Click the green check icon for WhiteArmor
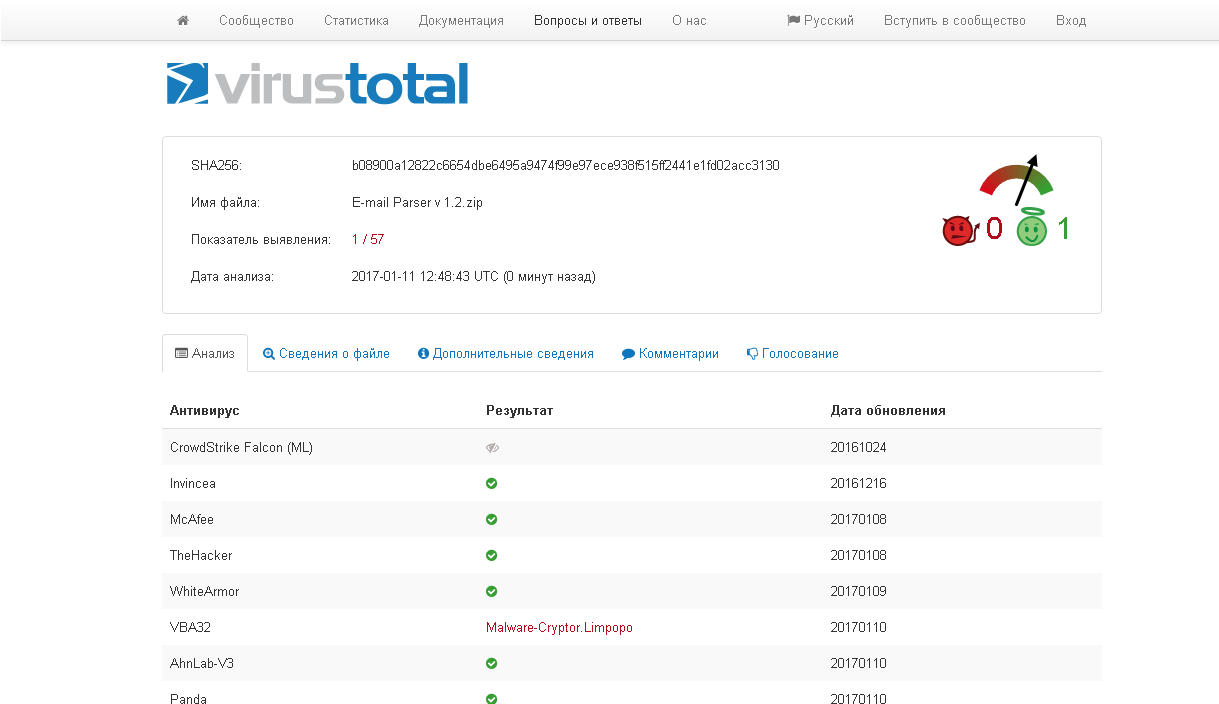Screen dimensions: 1219x704 492,592
